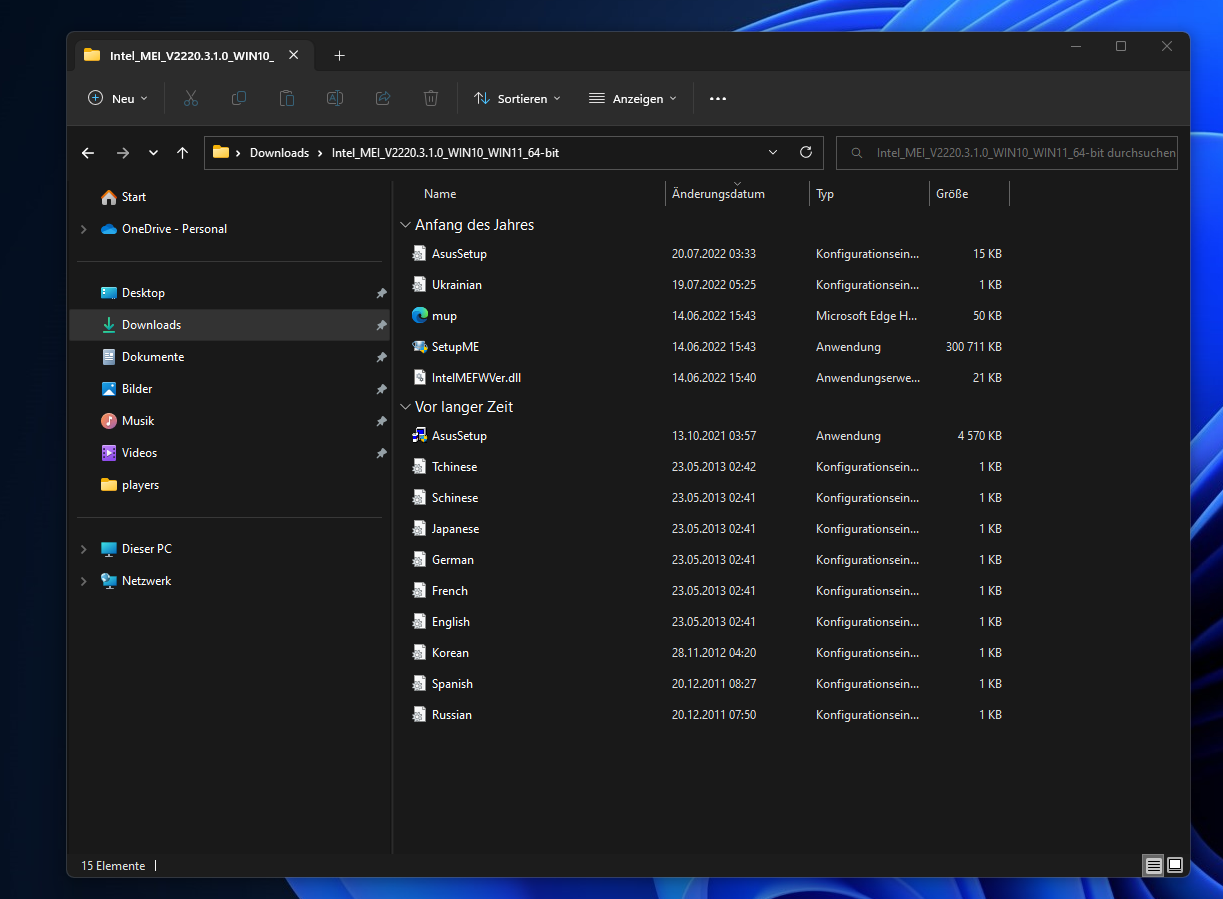The width and height of the screenshot is (1223, 899).
Task: Open Desktop in navigation pane
Action: pyautogui.click(x=143, y=293)
